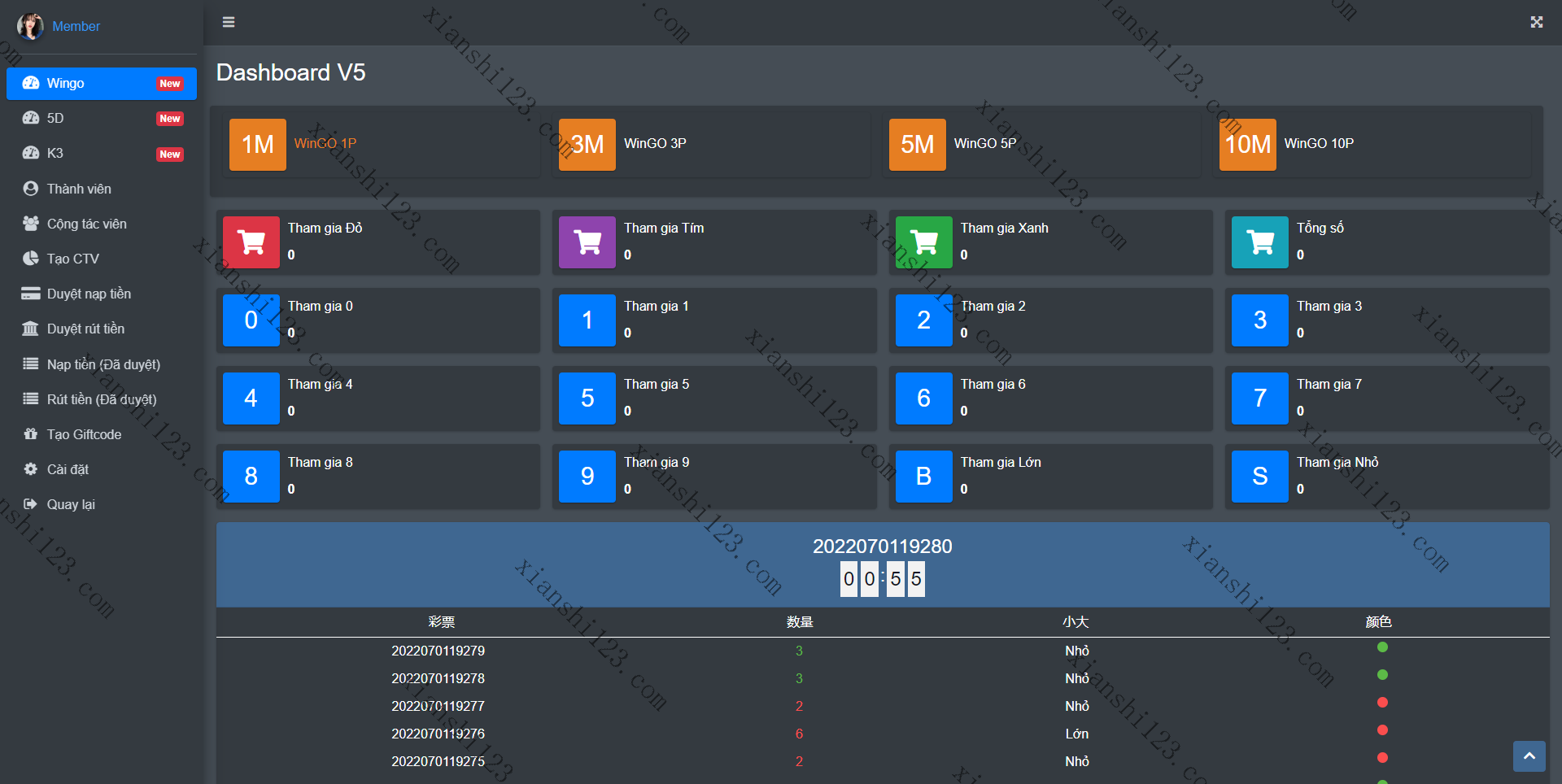Click the Tham gia 5 number tile
Image resolution: width=1562 pixels, height=784 pixels.
click(587, 399)
